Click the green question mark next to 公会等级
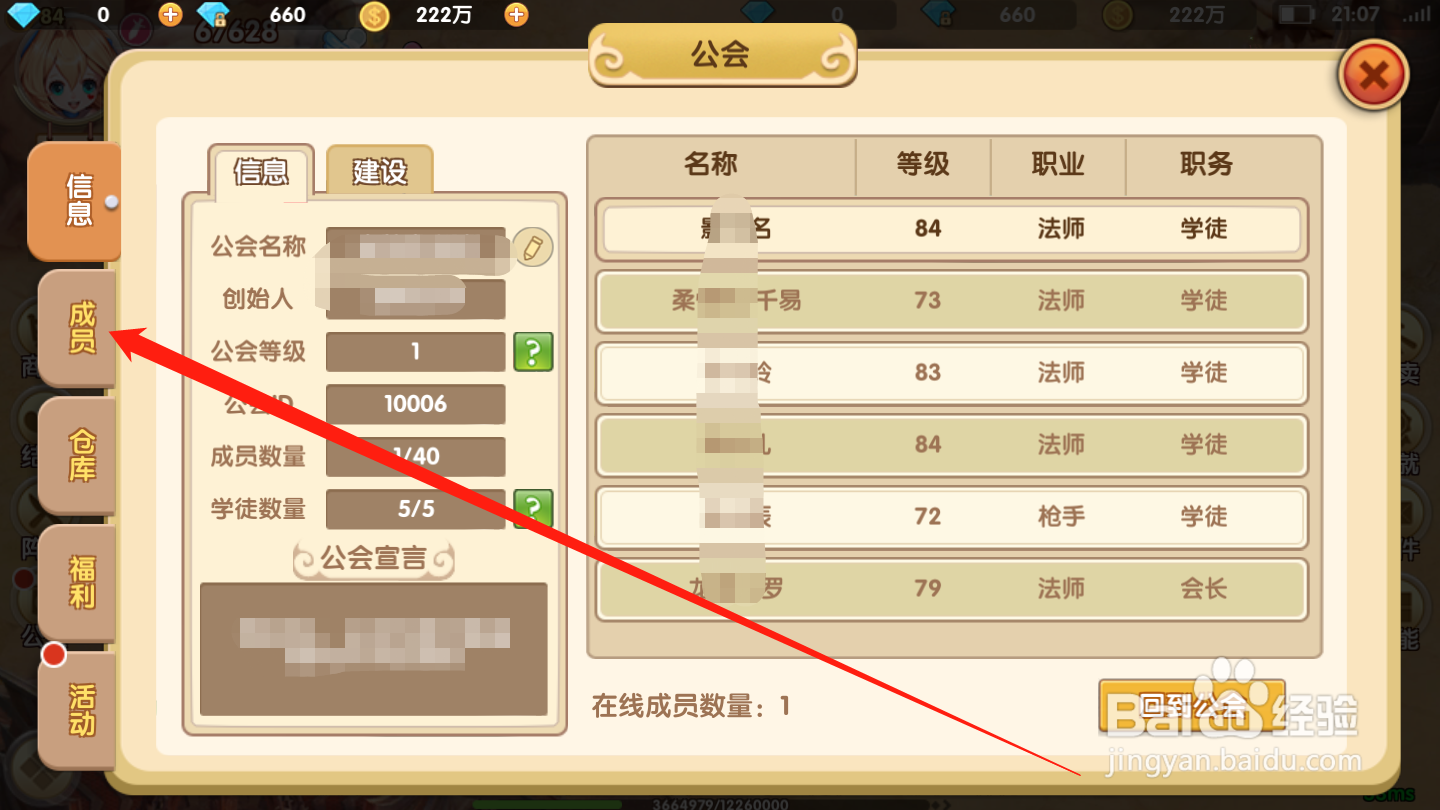 533,352
